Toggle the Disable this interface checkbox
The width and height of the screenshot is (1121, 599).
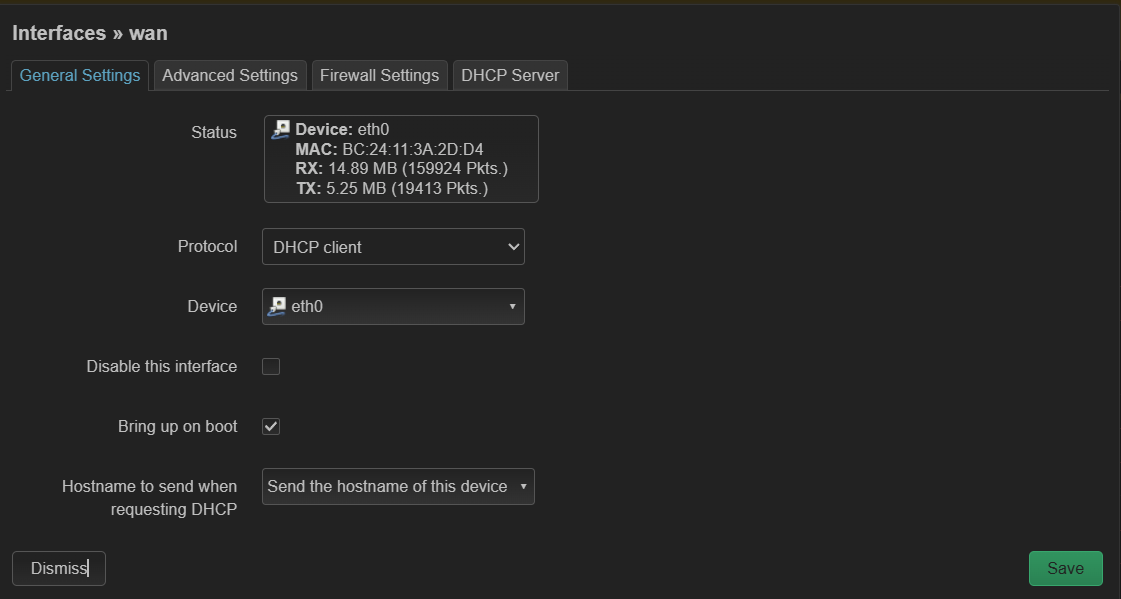coord(271,367)
